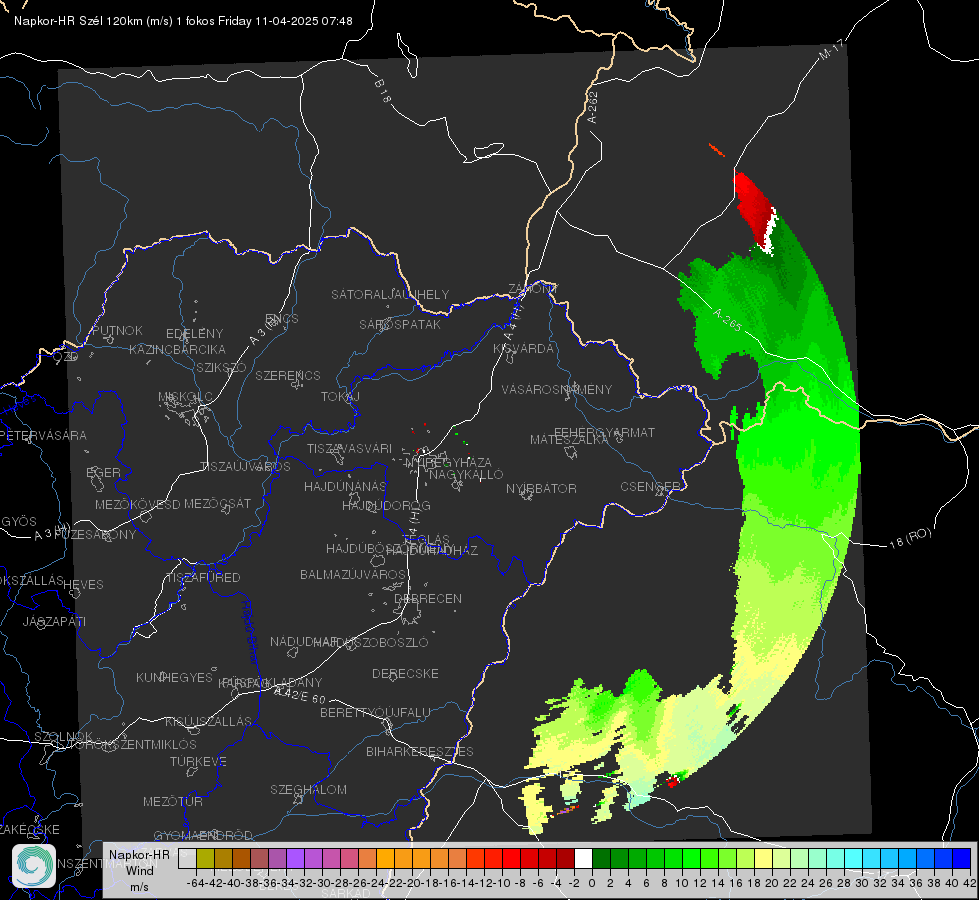
Task: Pick the dark blue swatch at legend's end
Action: pos(962,859)
